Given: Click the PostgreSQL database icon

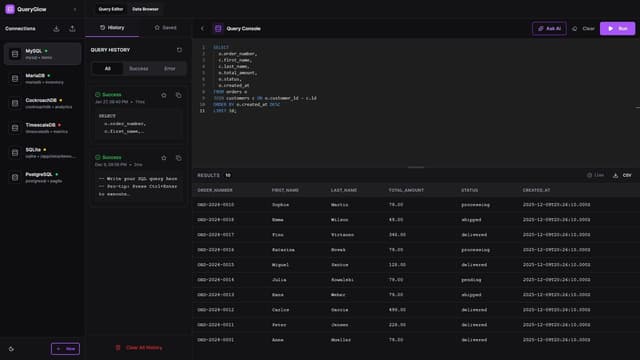Looking at the screenshot, I should coord(15,177).
